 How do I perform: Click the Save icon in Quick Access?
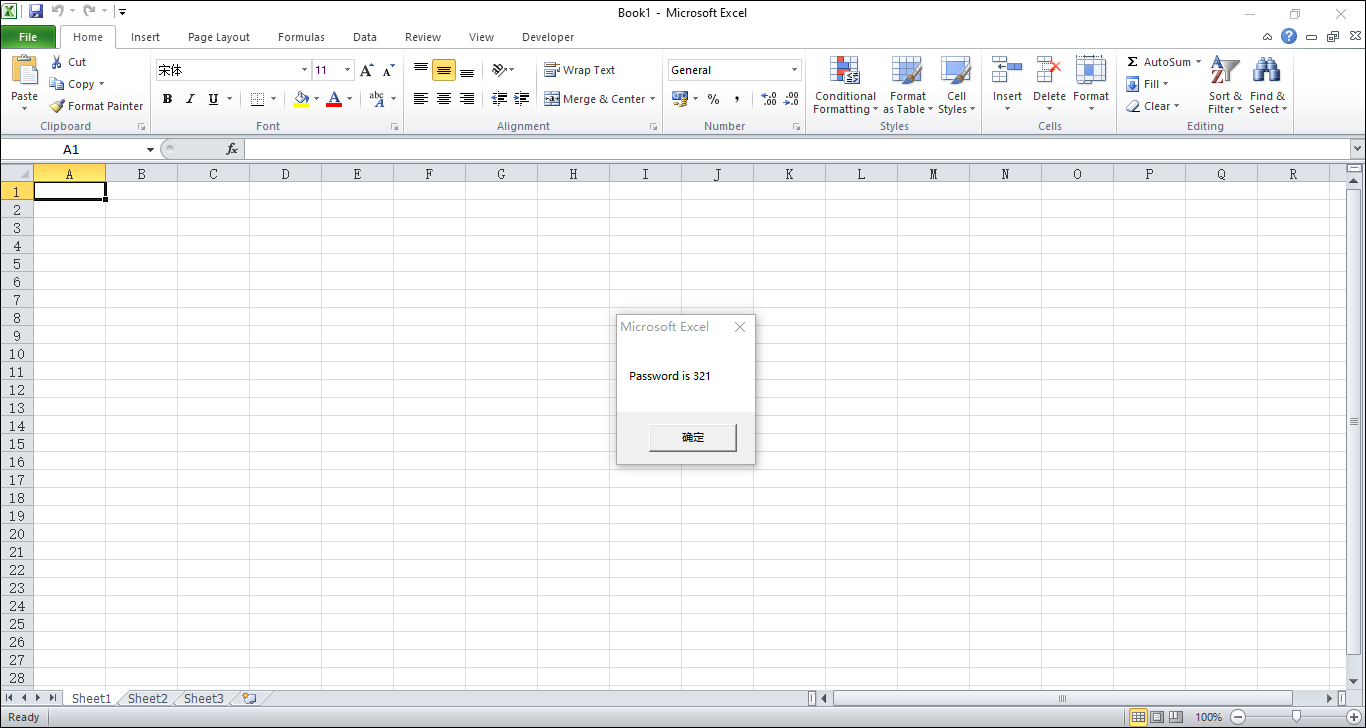click(36, 12)
